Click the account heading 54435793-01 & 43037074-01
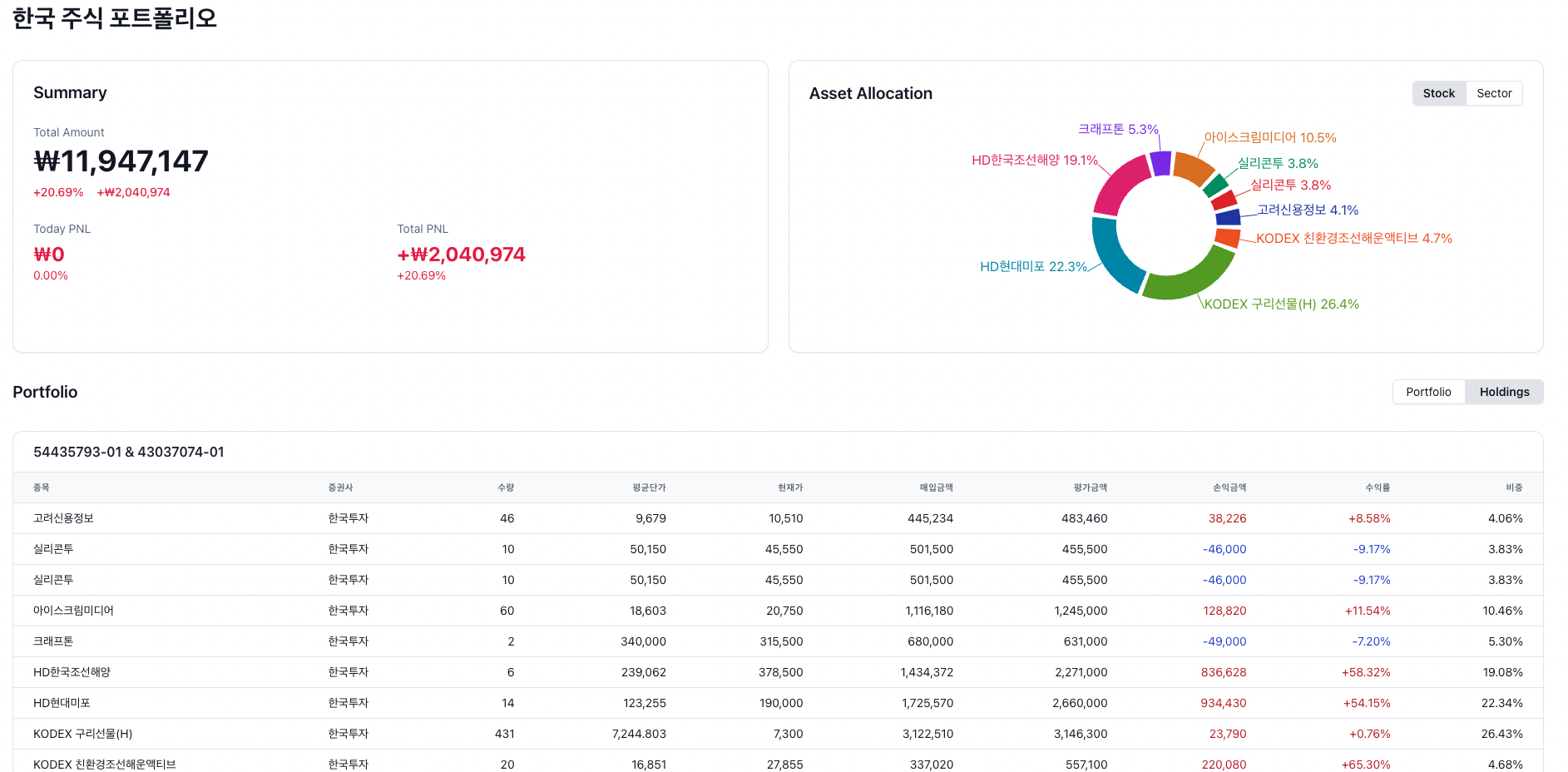 (129, 452)
